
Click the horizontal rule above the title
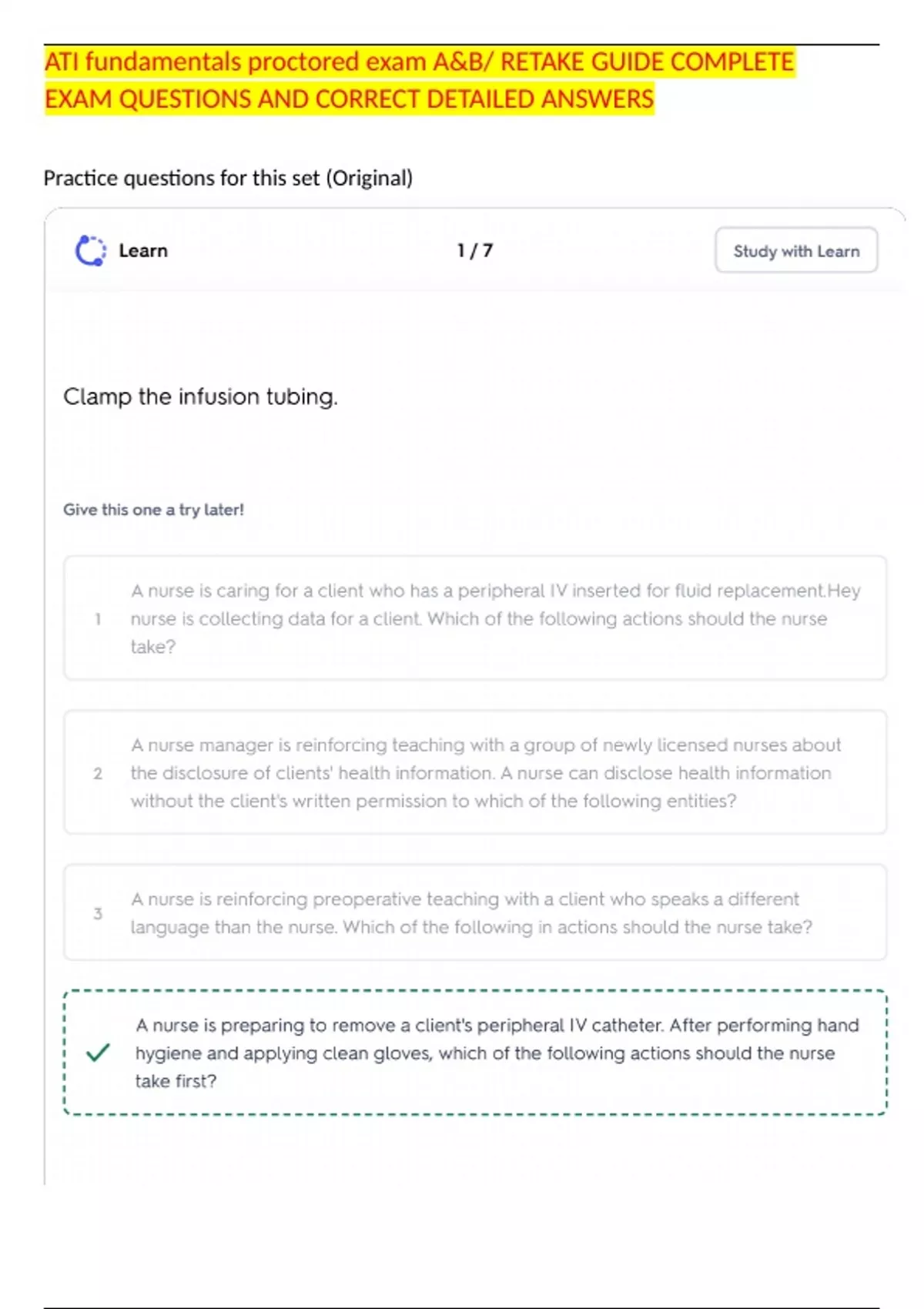[x=461, y=45]
